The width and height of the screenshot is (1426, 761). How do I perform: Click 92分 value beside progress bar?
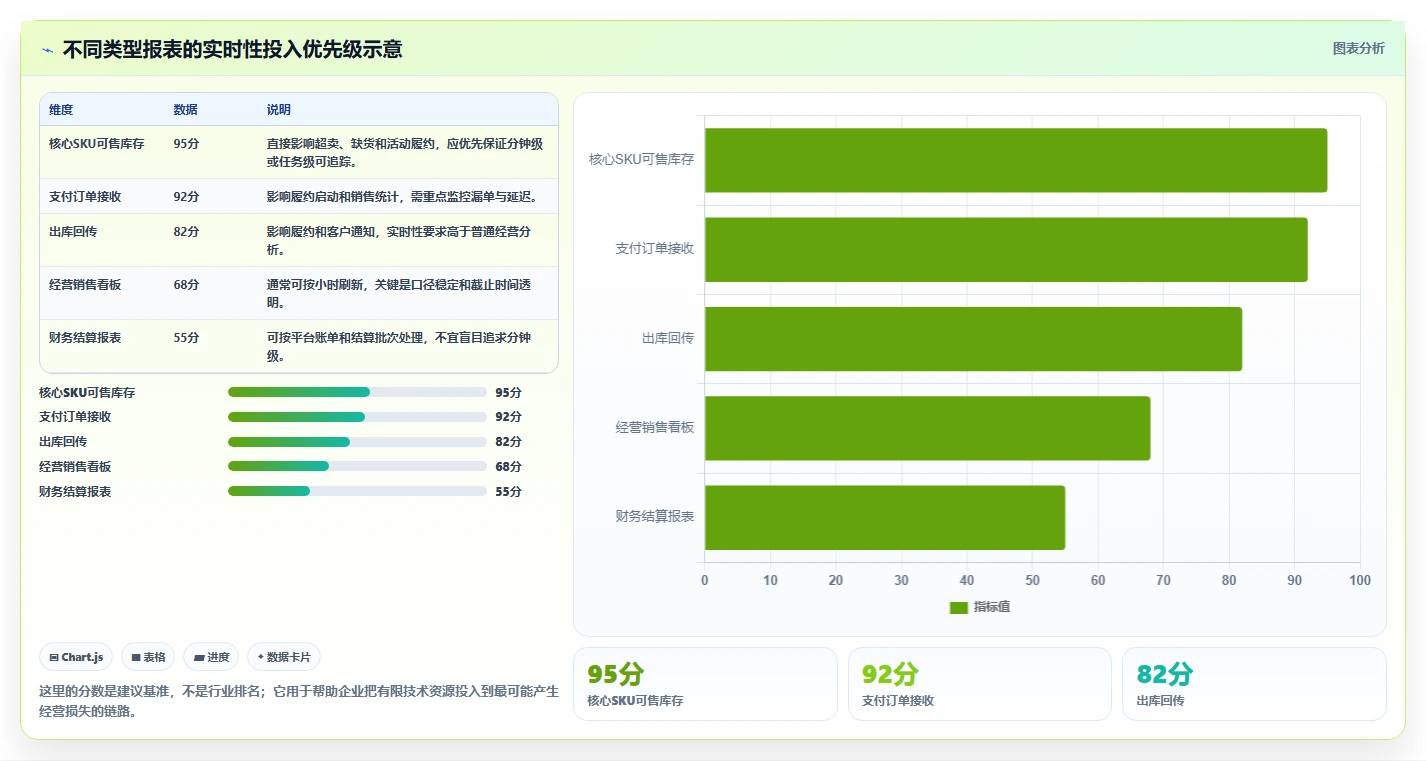tap(508, 417)
